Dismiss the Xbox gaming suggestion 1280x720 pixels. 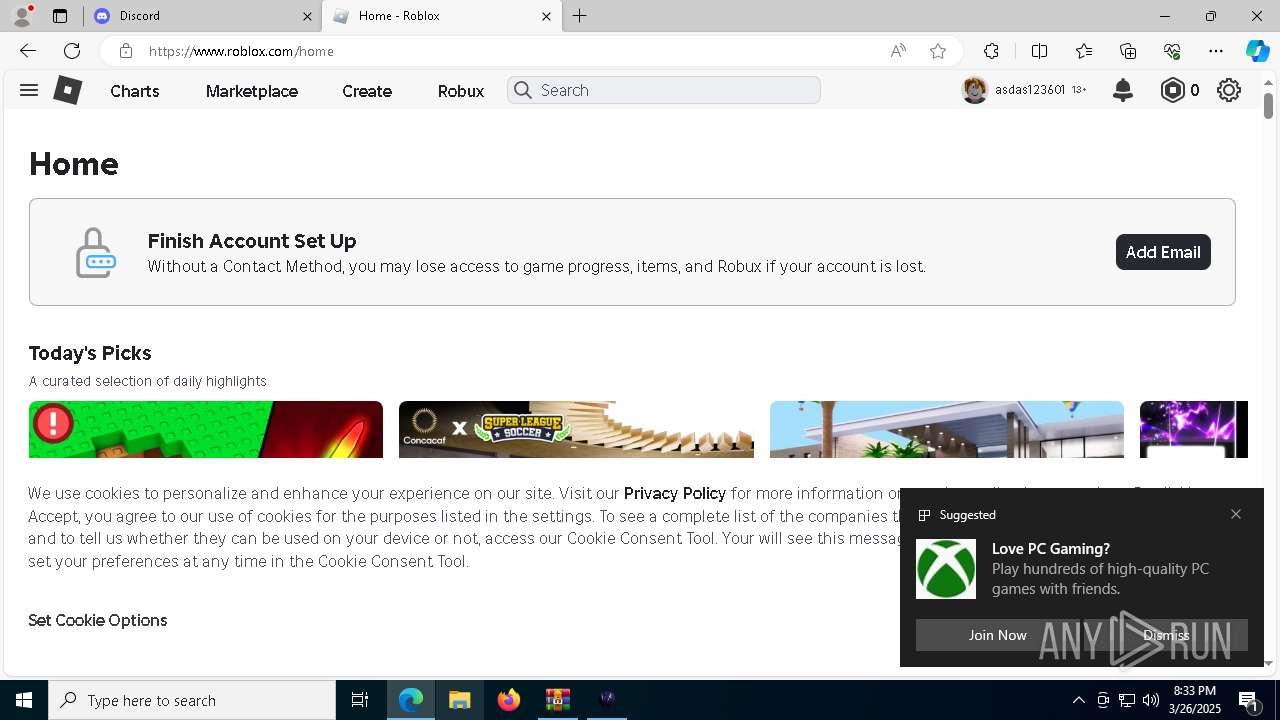click(x=1166, y=635)
